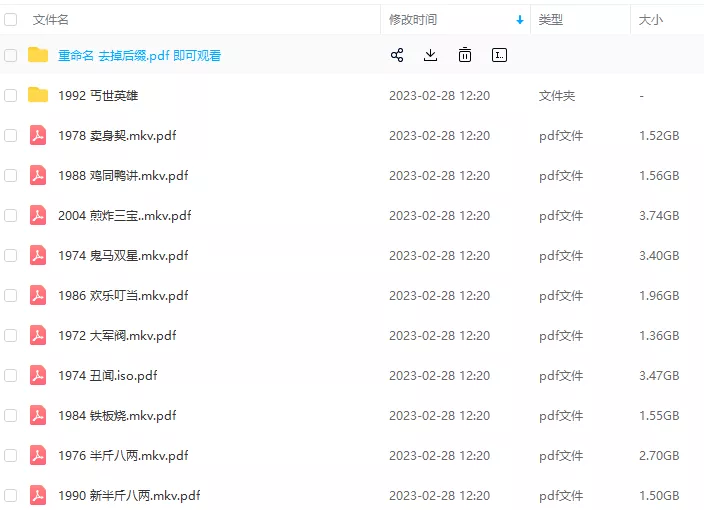704x510 pixels.
Task: Sort by the 文件名 column header
Action: tap(51, 19)
